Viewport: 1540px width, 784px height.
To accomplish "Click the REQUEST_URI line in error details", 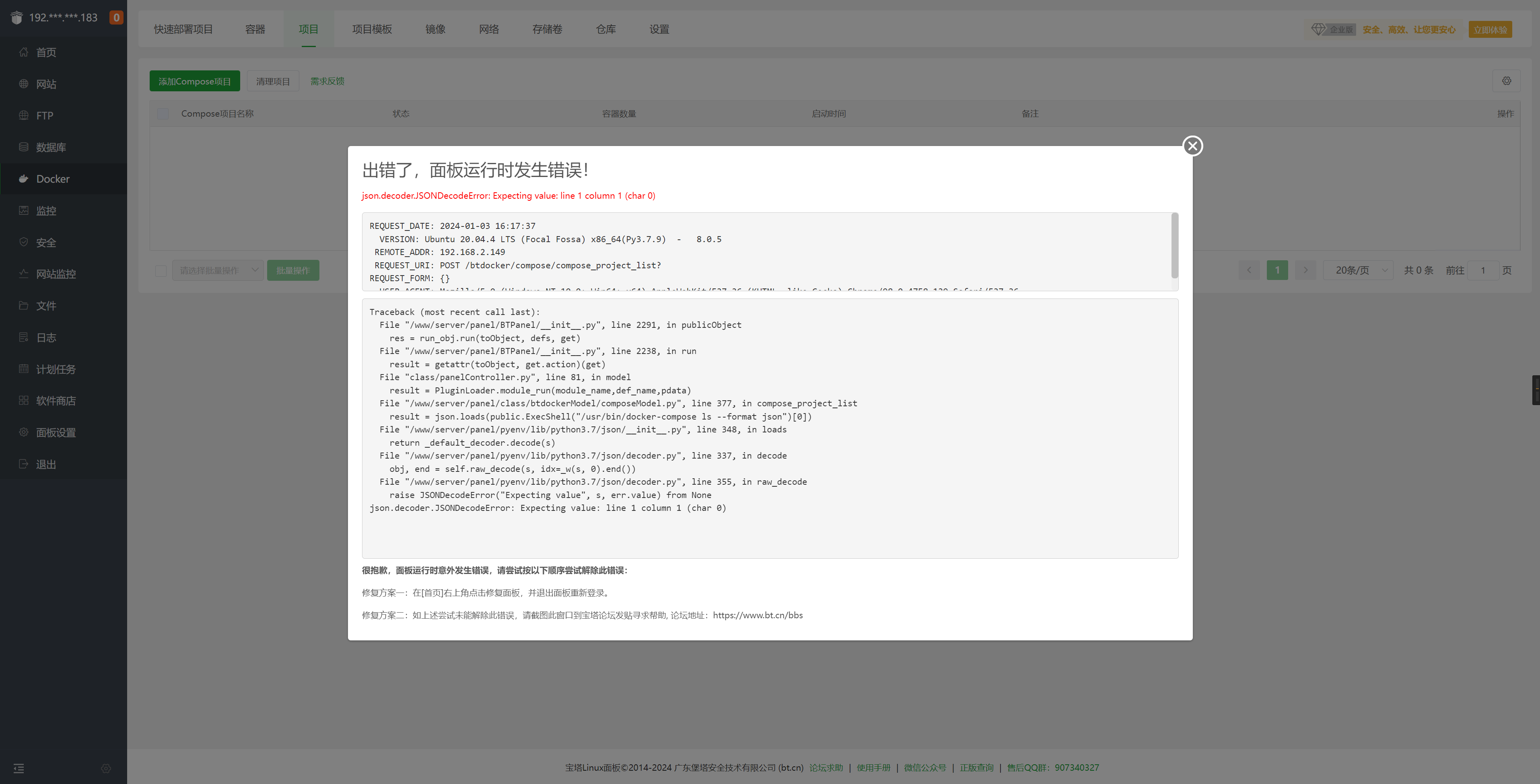I will click(518, 265).
